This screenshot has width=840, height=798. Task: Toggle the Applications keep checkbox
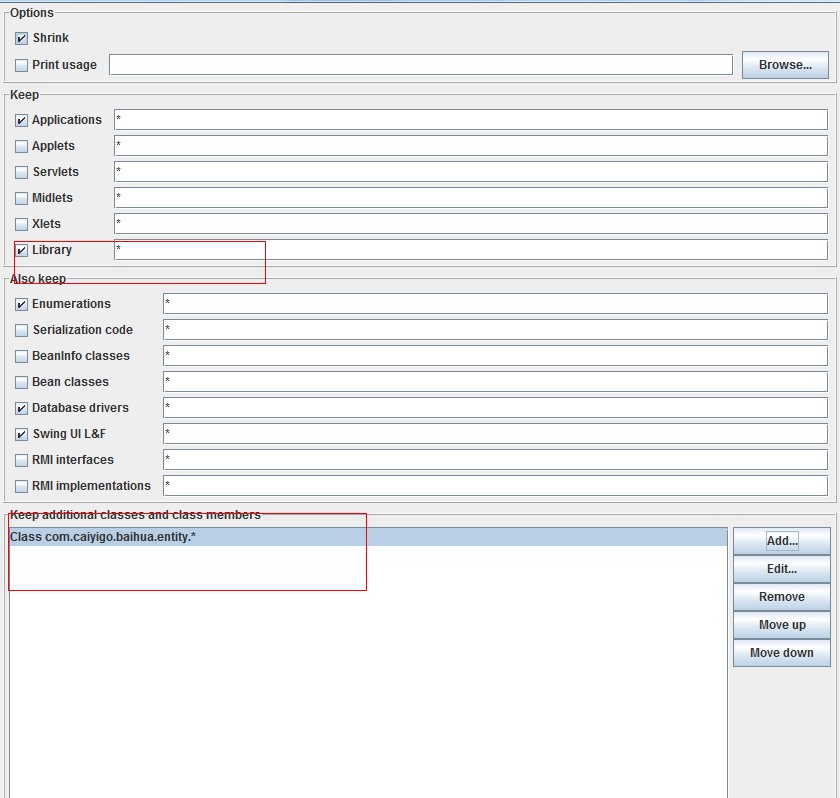point(21,121)
